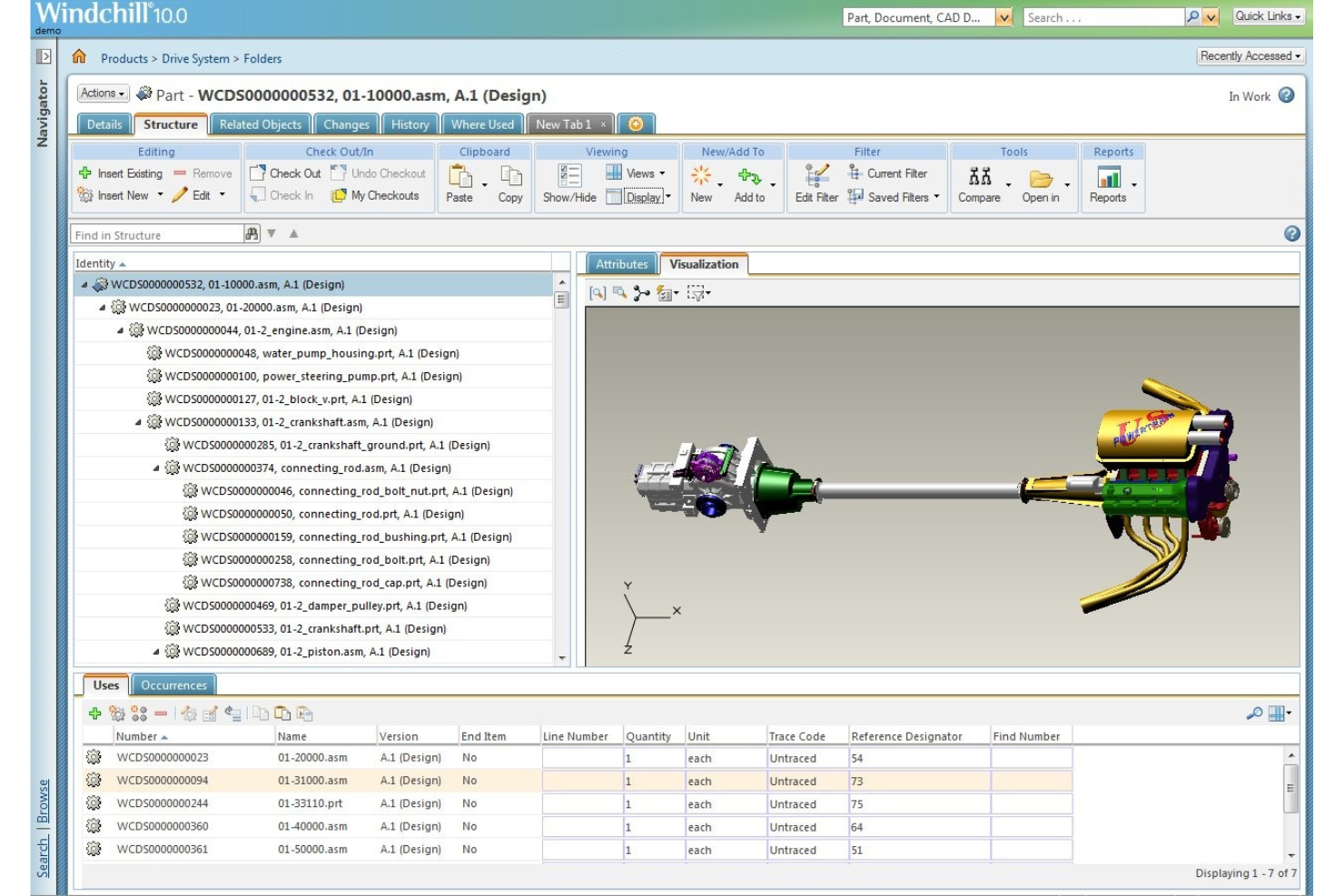Click the structure branch icon in Visualization toolbar
1344x896 pixels.
[x=642, y=293]
